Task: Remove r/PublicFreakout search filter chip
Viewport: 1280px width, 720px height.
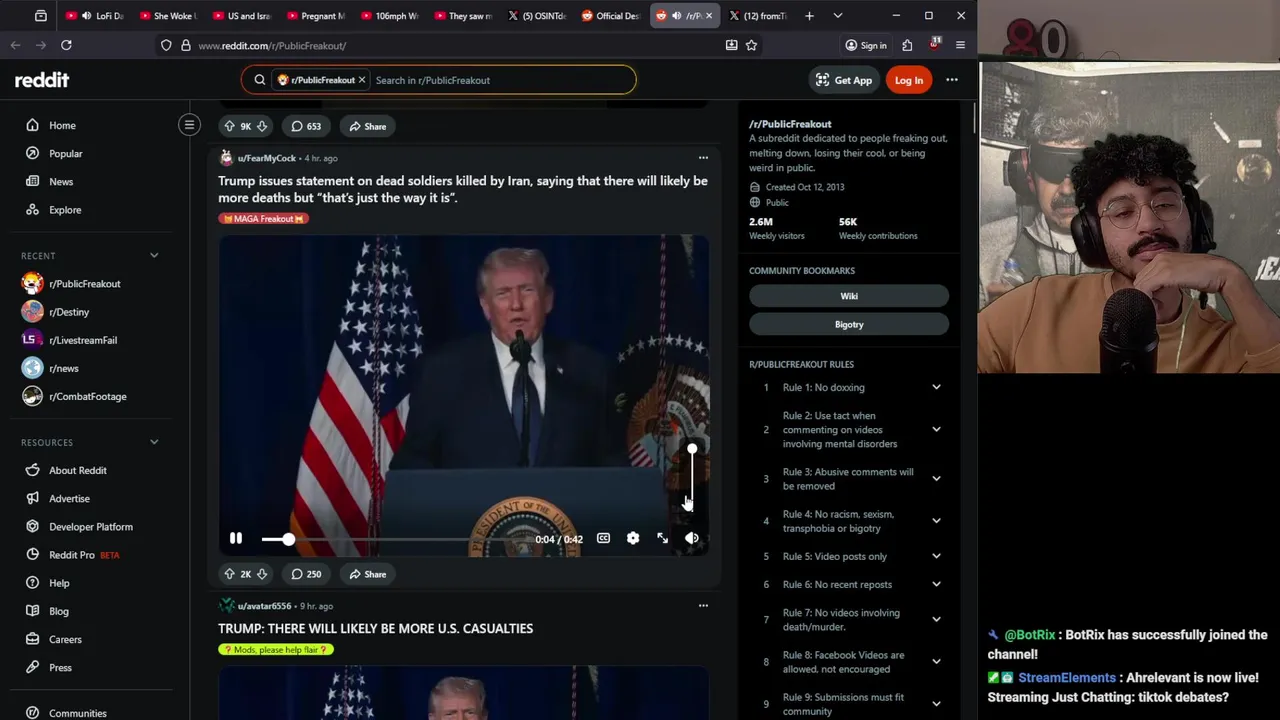Action: pos(362,80)
